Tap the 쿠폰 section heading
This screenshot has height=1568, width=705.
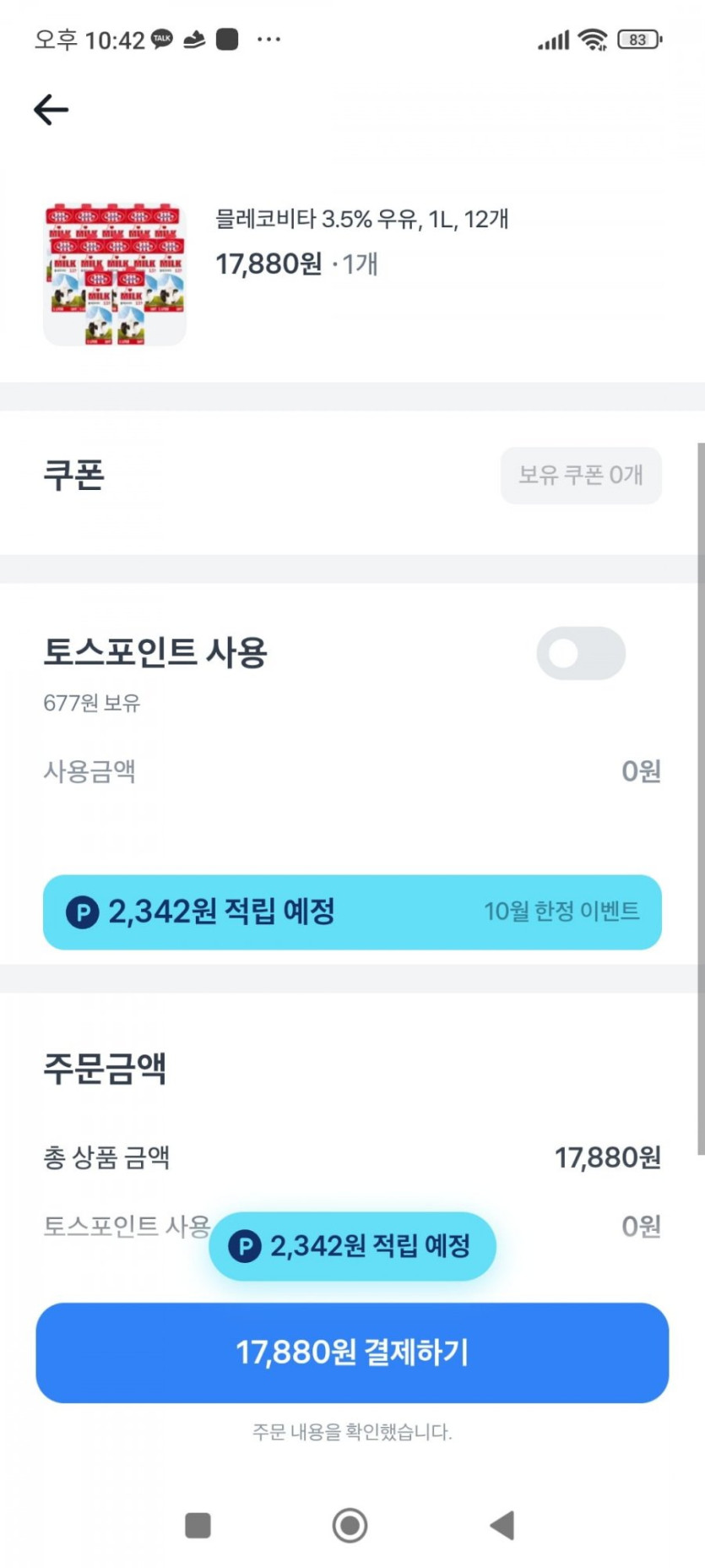(74, 475)
